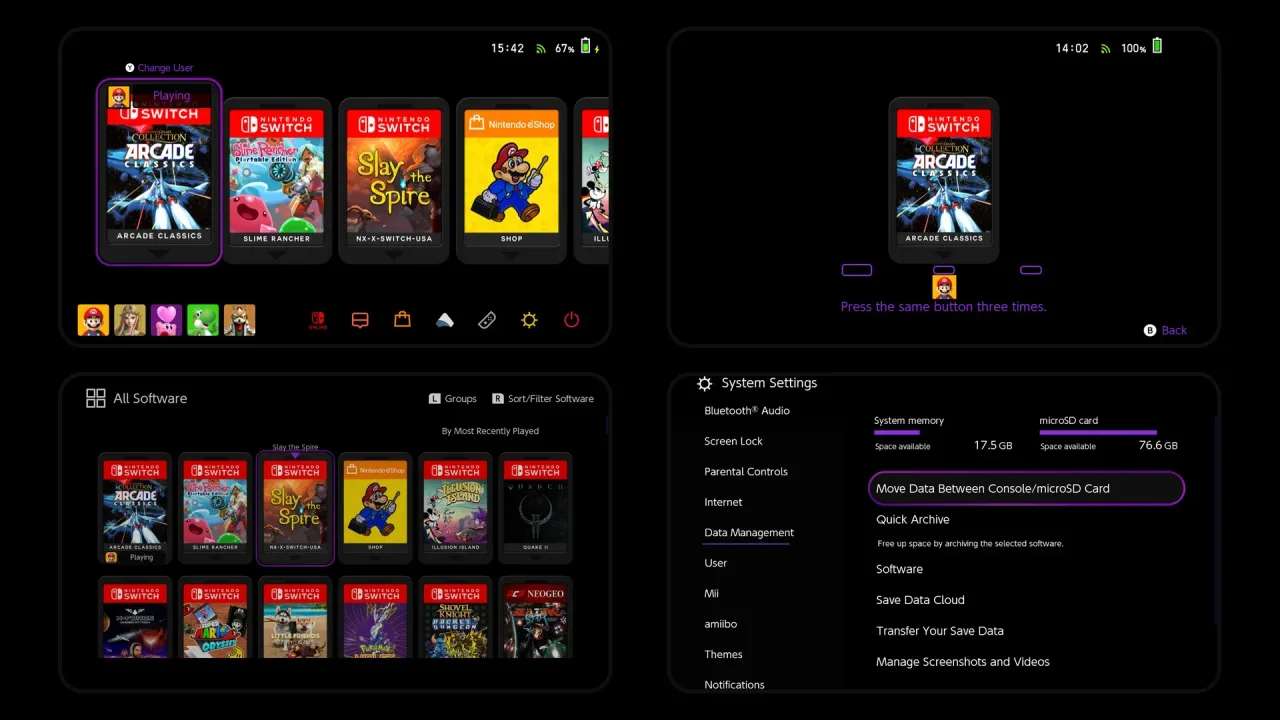
Task: Click the "By Most Recently Played" sort label
Action: [x=490, y=431]
